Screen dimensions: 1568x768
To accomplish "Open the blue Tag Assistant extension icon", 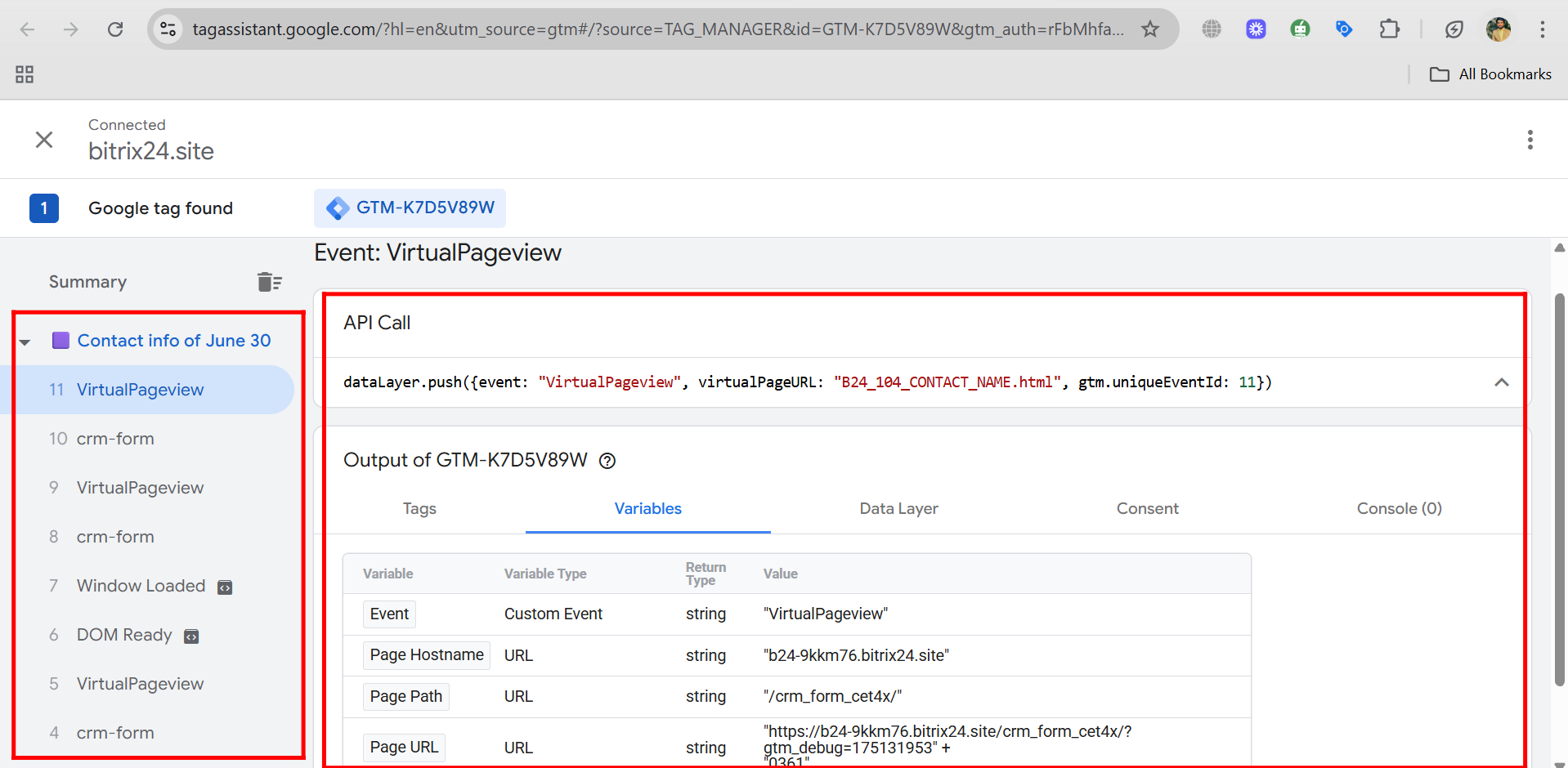I will click(x=1344, y=29).
